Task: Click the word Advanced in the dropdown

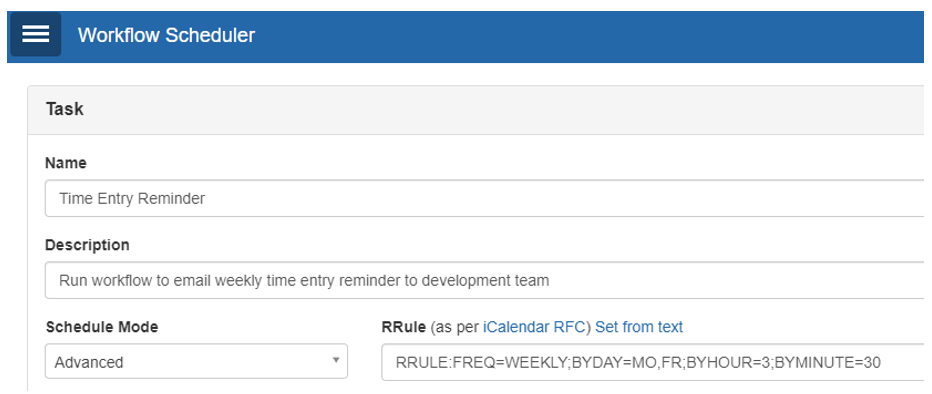Action: [x=89, y=362]
